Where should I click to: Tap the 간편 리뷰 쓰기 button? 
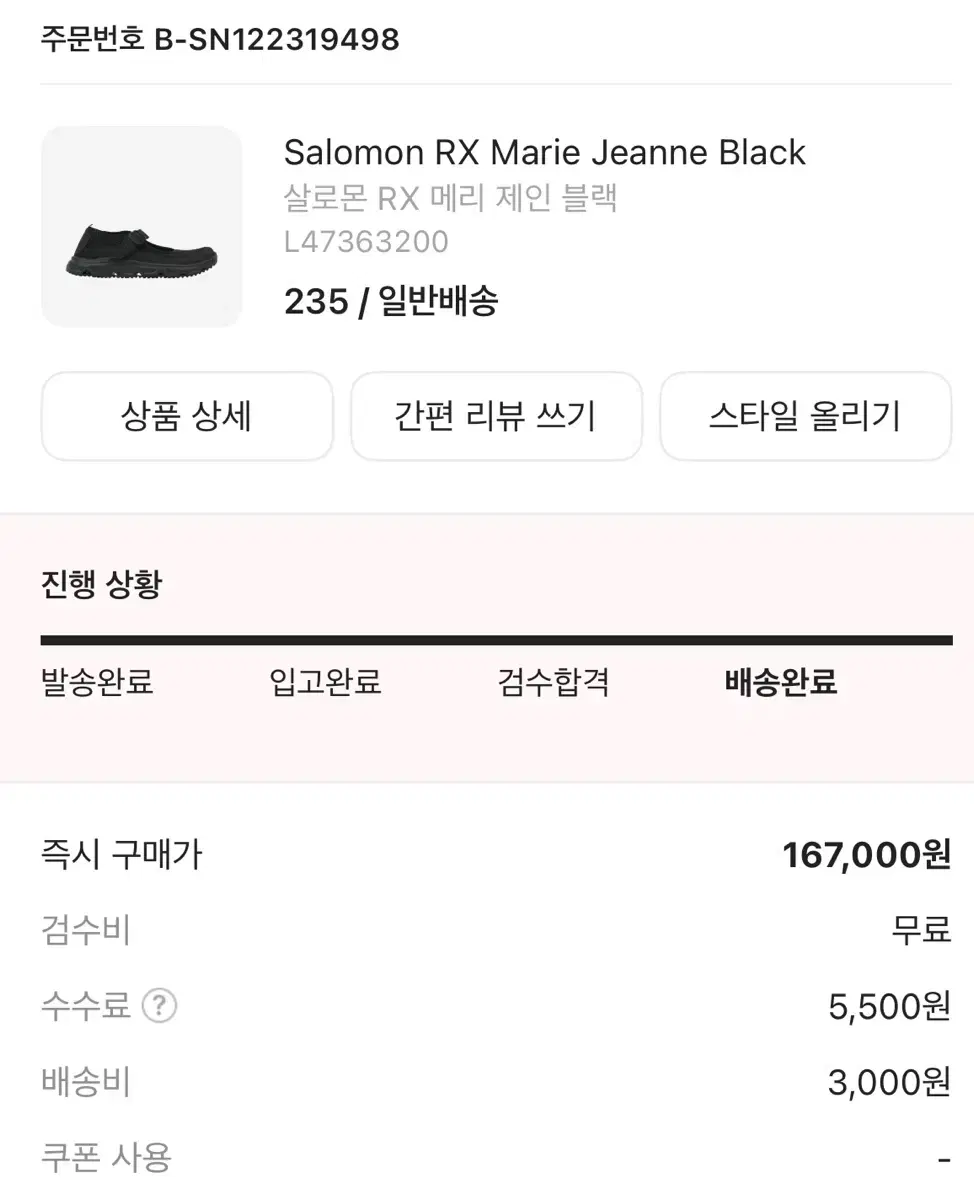(x=496, y=416)
